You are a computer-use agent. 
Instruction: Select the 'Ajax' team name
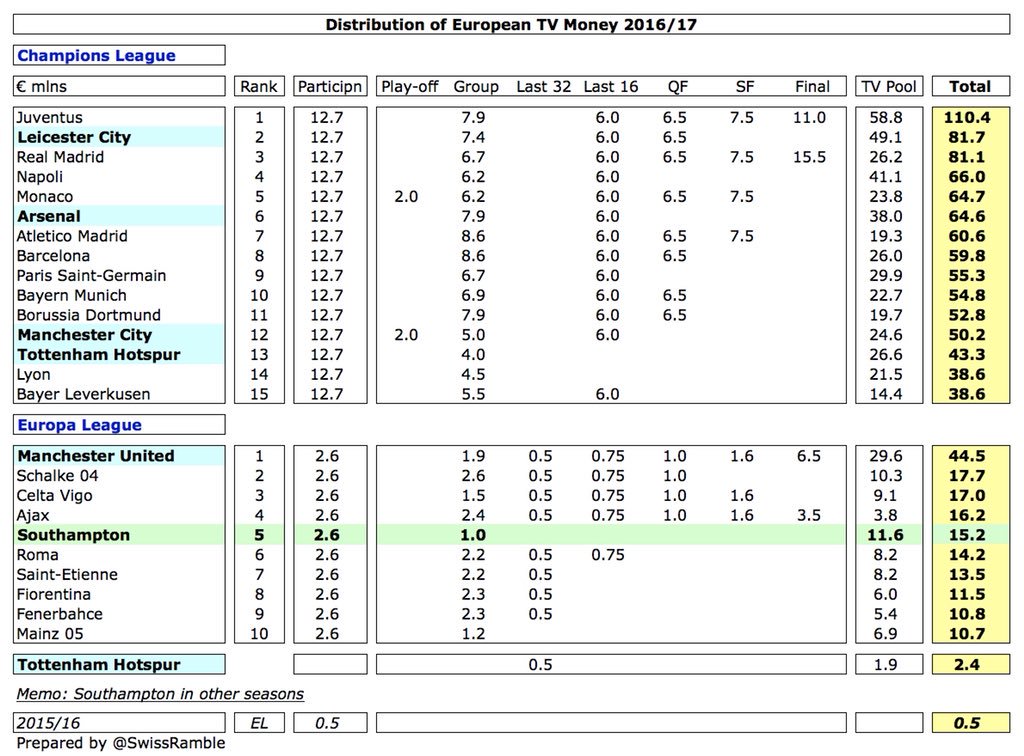pyautogui.click(x=33, y=515)
